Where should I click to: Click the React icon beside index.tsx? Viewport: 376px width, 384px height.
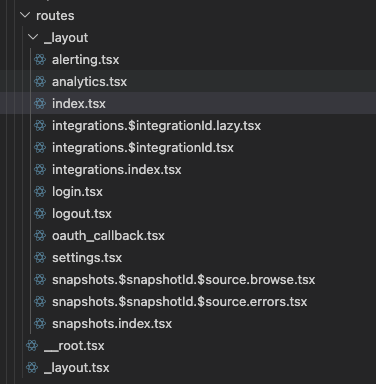[40, 104]
